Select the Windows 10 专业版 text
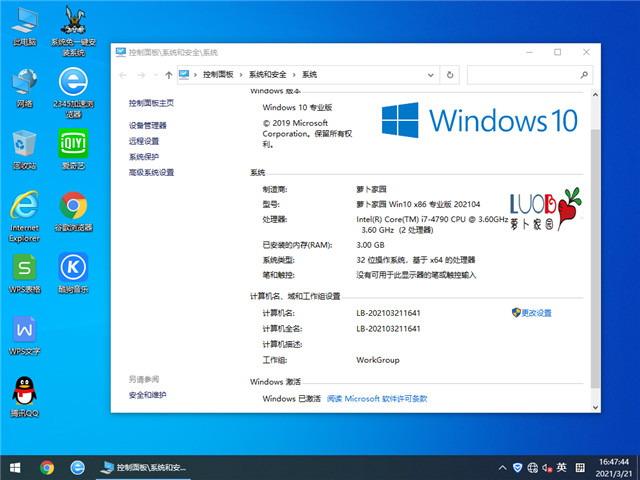 (x=297, y=107)
